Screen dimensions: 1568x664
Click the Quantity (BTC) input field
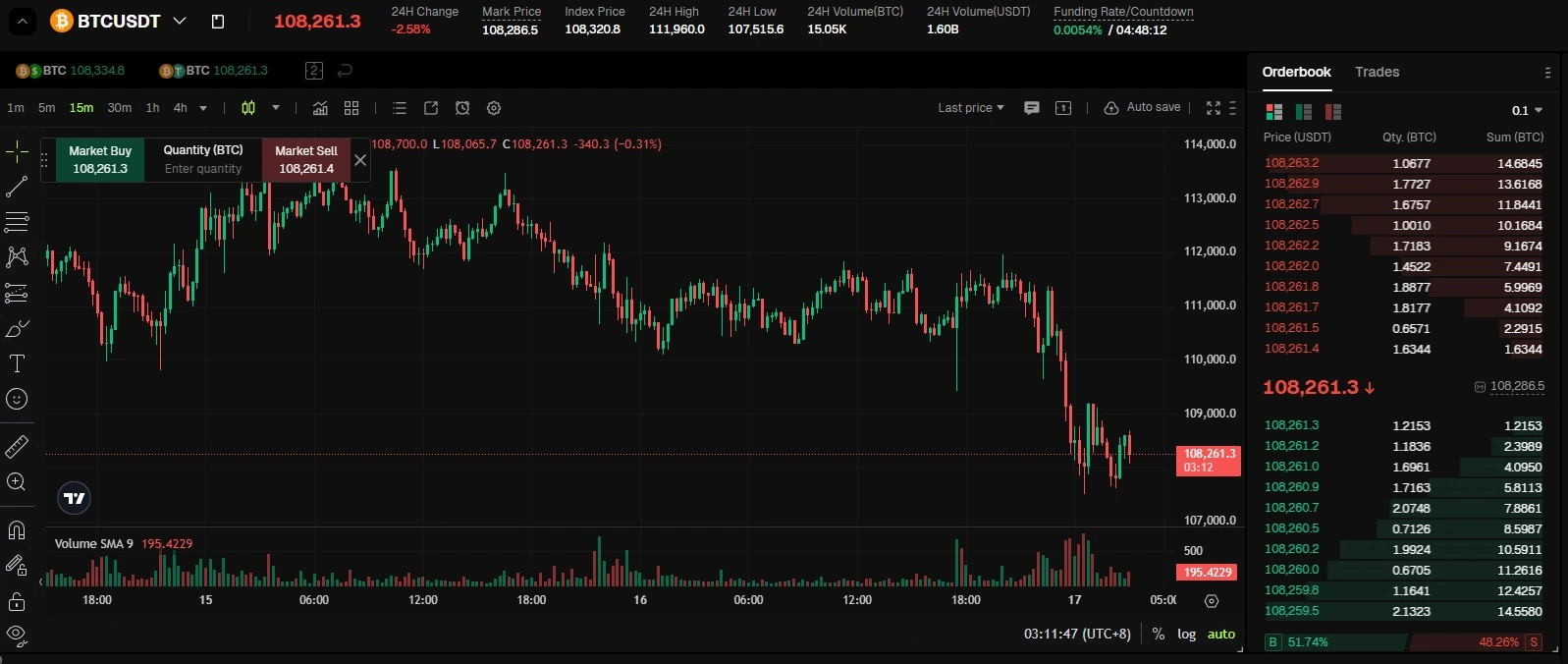tap(203, 169)
